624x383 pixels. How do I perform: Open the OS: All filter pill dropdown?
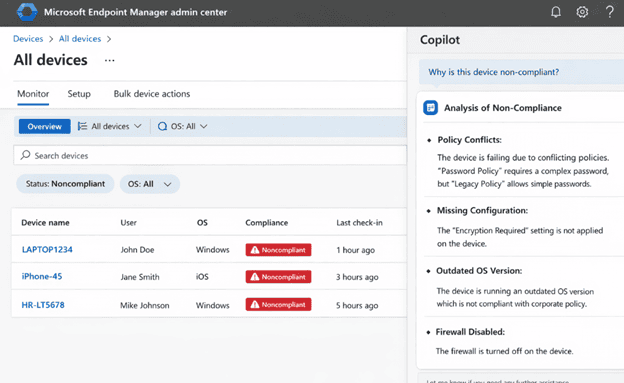(150, 184)
